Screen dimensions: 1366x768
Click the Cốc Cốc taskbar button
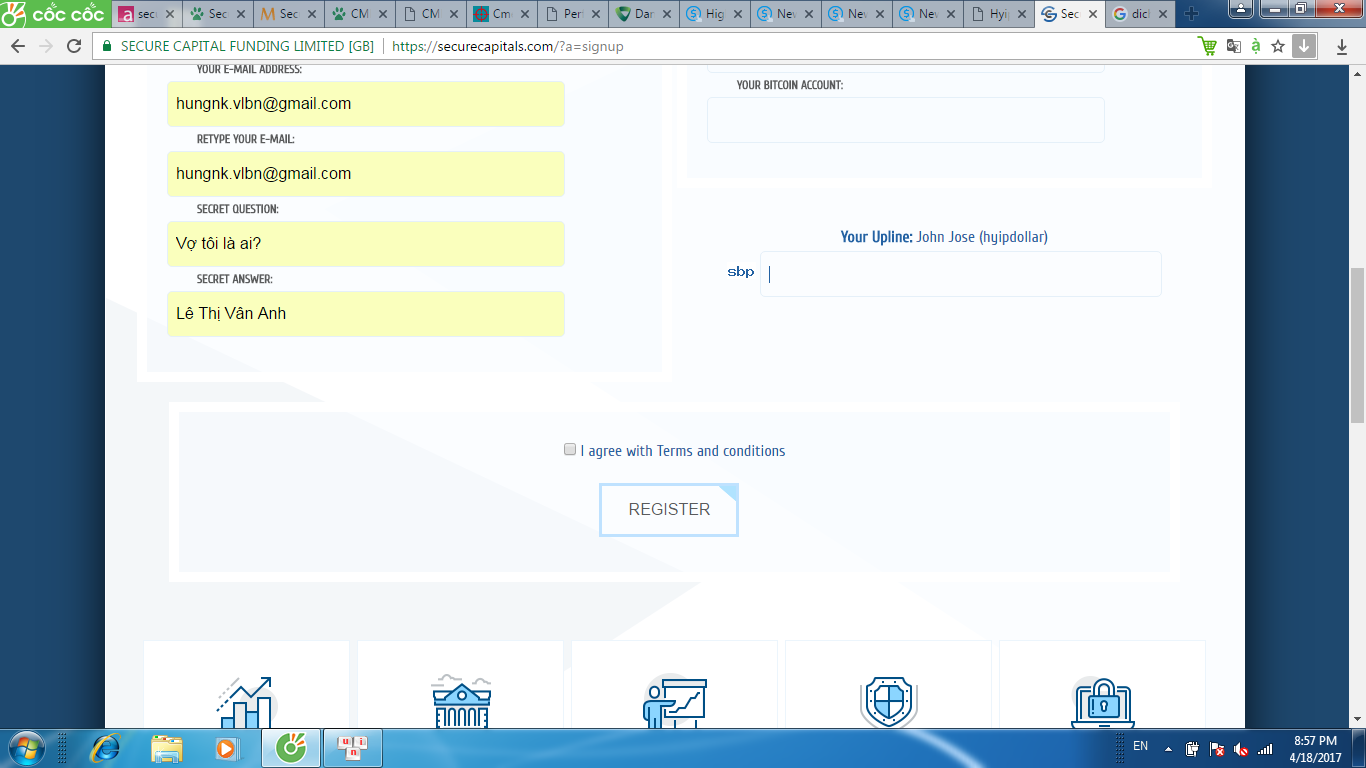point(291,748)
